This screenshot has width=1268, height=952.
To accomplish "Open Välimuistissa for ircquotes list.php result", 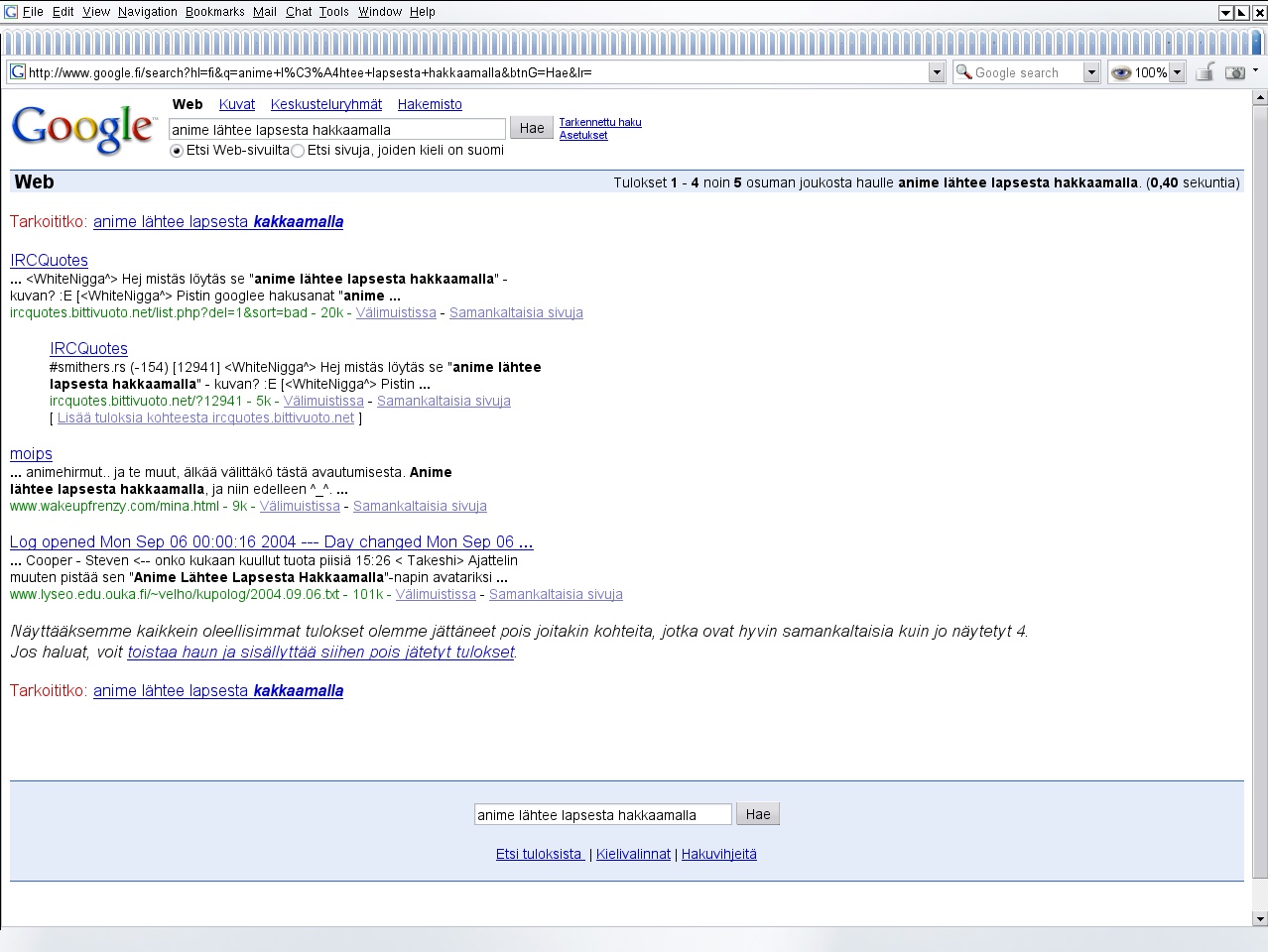I will click(x=396, y=312).
